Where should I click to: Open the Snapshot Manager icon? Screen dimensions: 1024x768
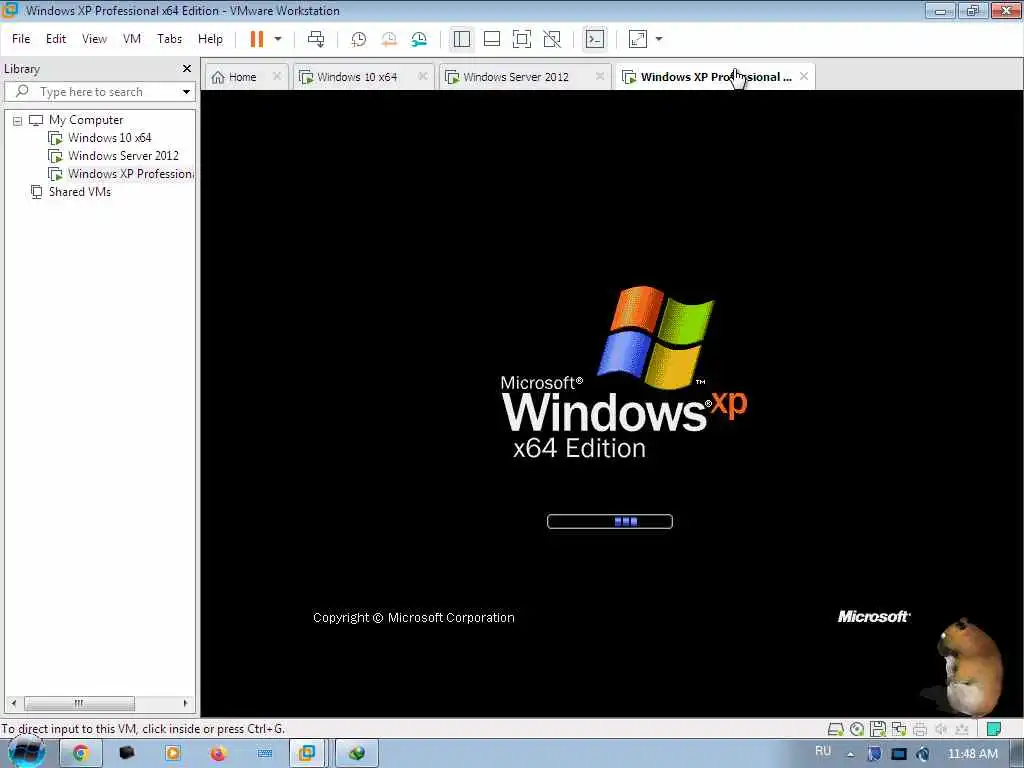click(x=419, y=39)
